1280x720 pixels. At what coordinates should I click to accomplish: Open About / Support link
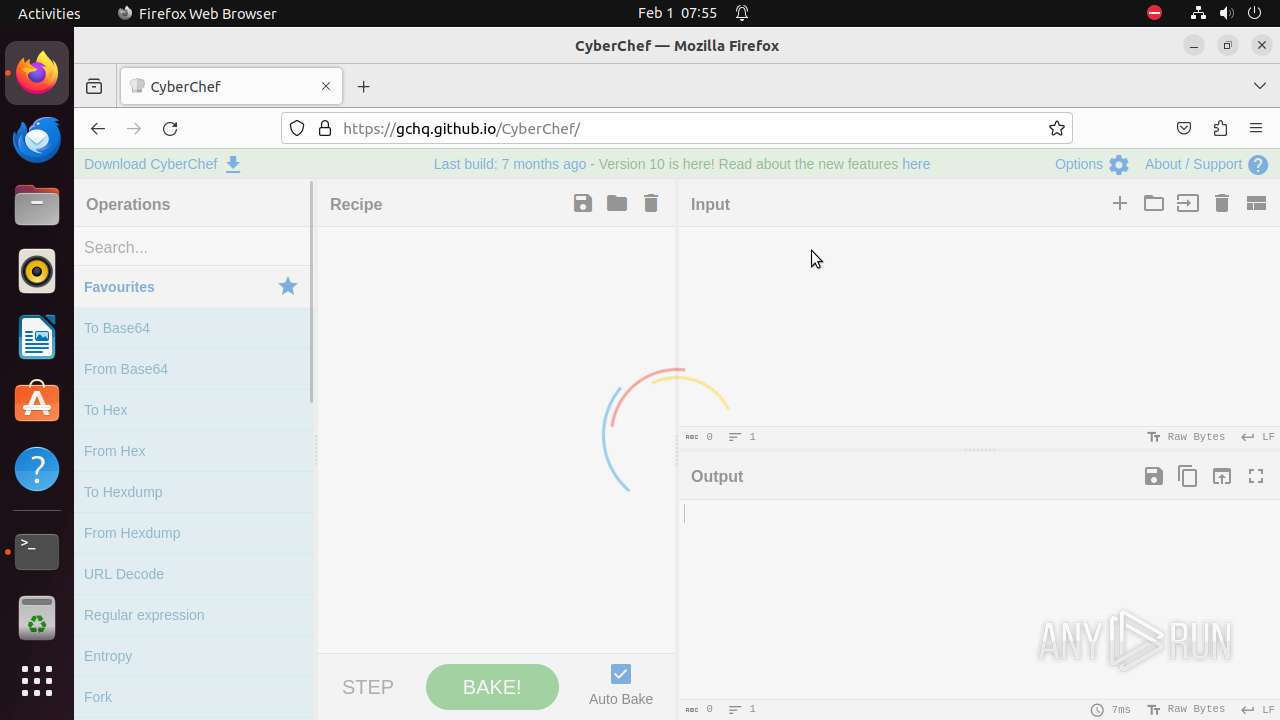coord(1193,164)
